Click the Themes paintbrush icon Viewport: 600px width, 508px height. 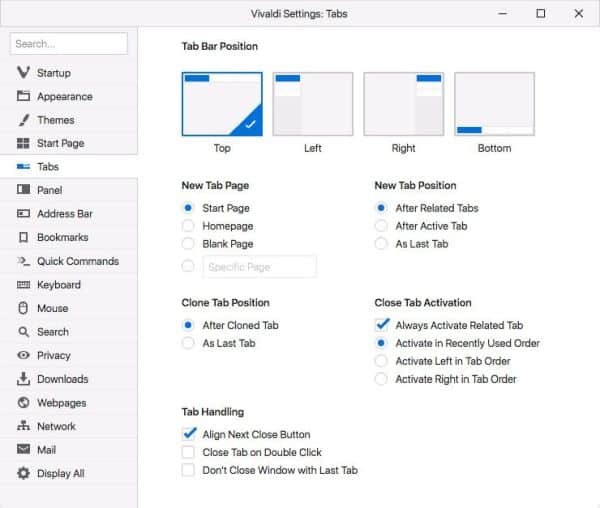tap(23, 120)
